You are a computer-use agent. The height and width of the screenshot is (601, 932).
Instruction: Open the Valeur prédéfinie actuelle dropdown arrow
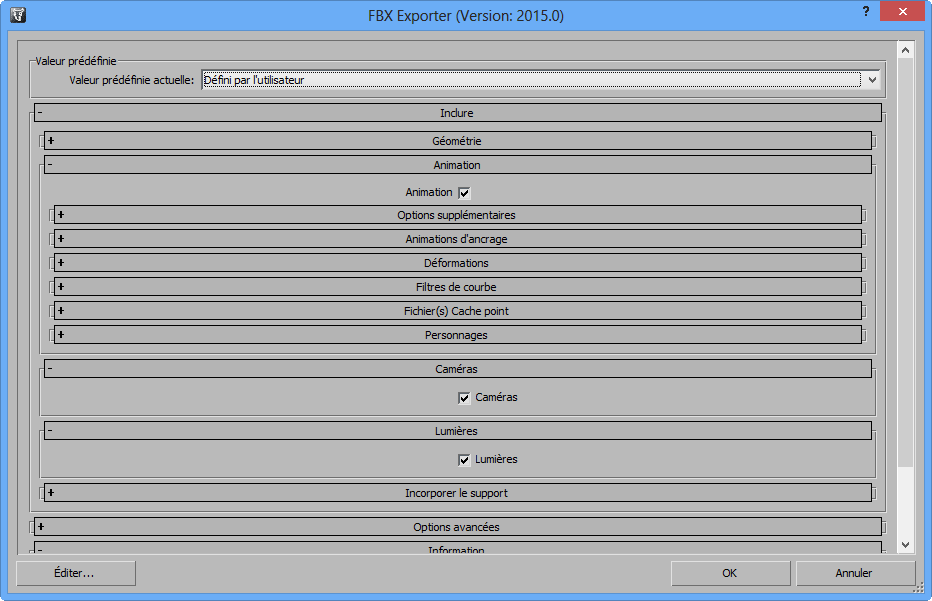(x=872, y=80)
